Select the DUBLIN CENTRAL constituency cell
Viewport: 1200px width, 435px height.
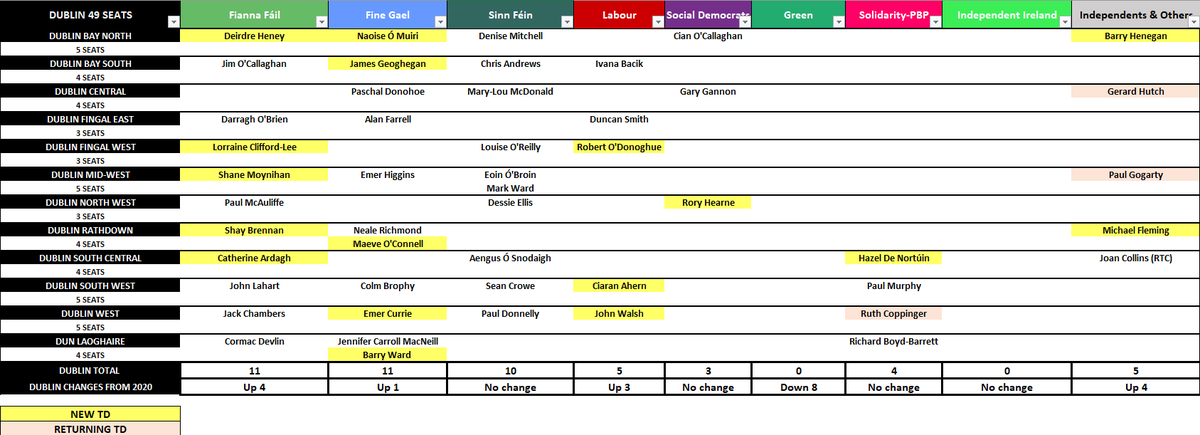(x=90, y=91)
